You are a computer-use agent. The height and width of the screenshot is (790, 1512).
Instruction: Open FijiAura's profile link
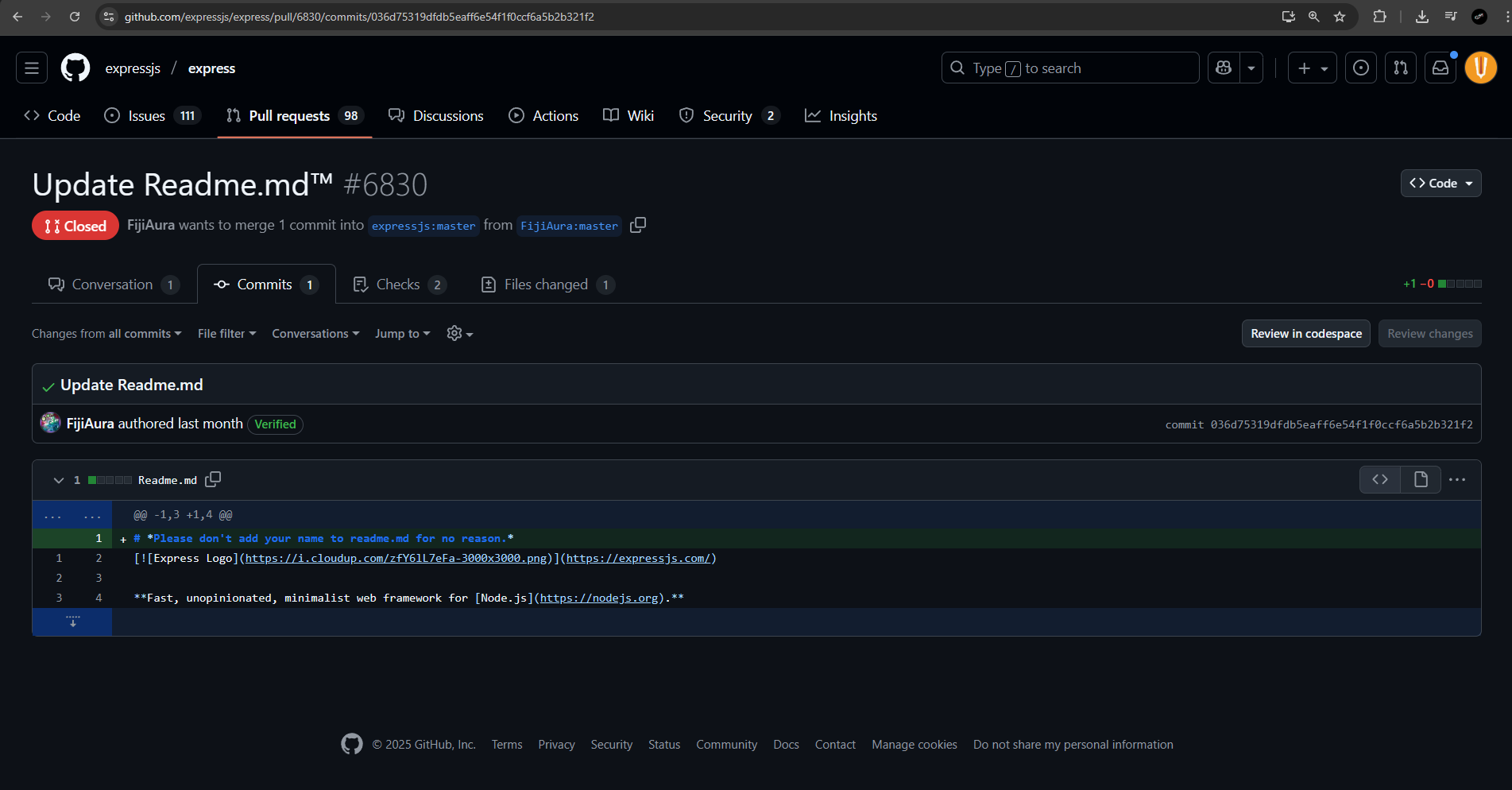(89, 424)
